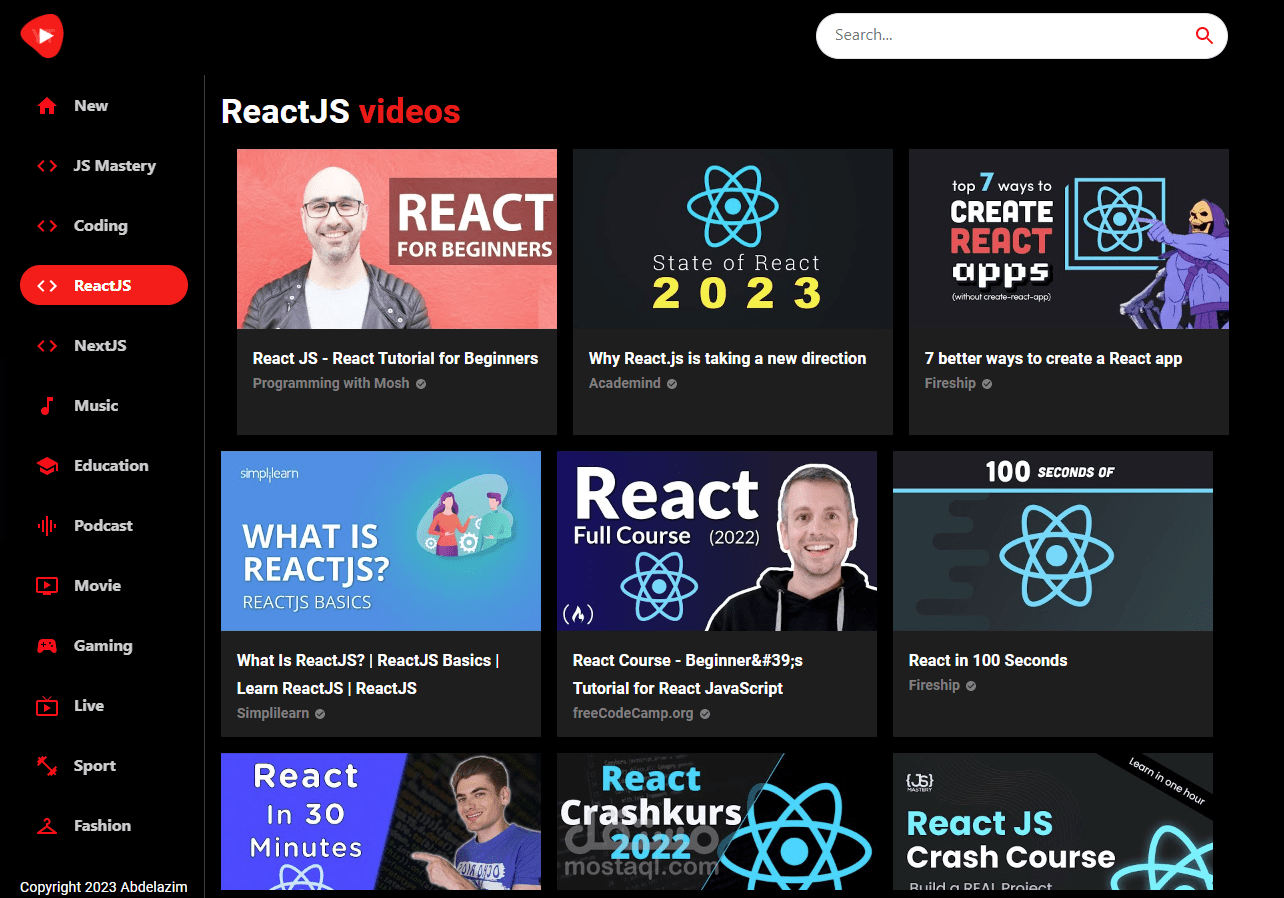The height and width of the screenshot is (898, 1284).
Task: Open the Music category
Action: tap(104, 406)
